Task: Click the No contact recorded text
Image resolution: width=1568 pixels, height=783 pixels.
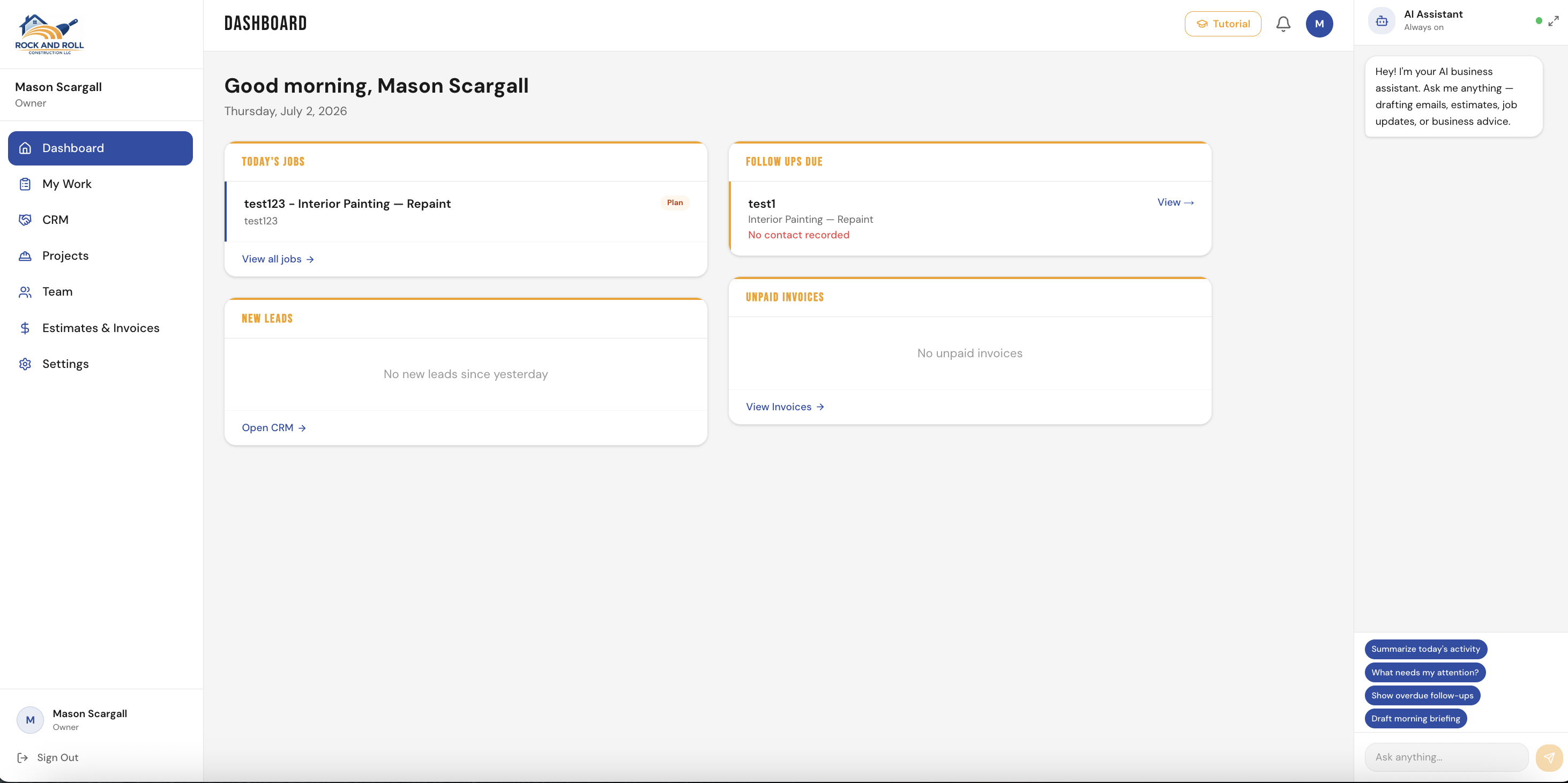Action: (798, 235)
